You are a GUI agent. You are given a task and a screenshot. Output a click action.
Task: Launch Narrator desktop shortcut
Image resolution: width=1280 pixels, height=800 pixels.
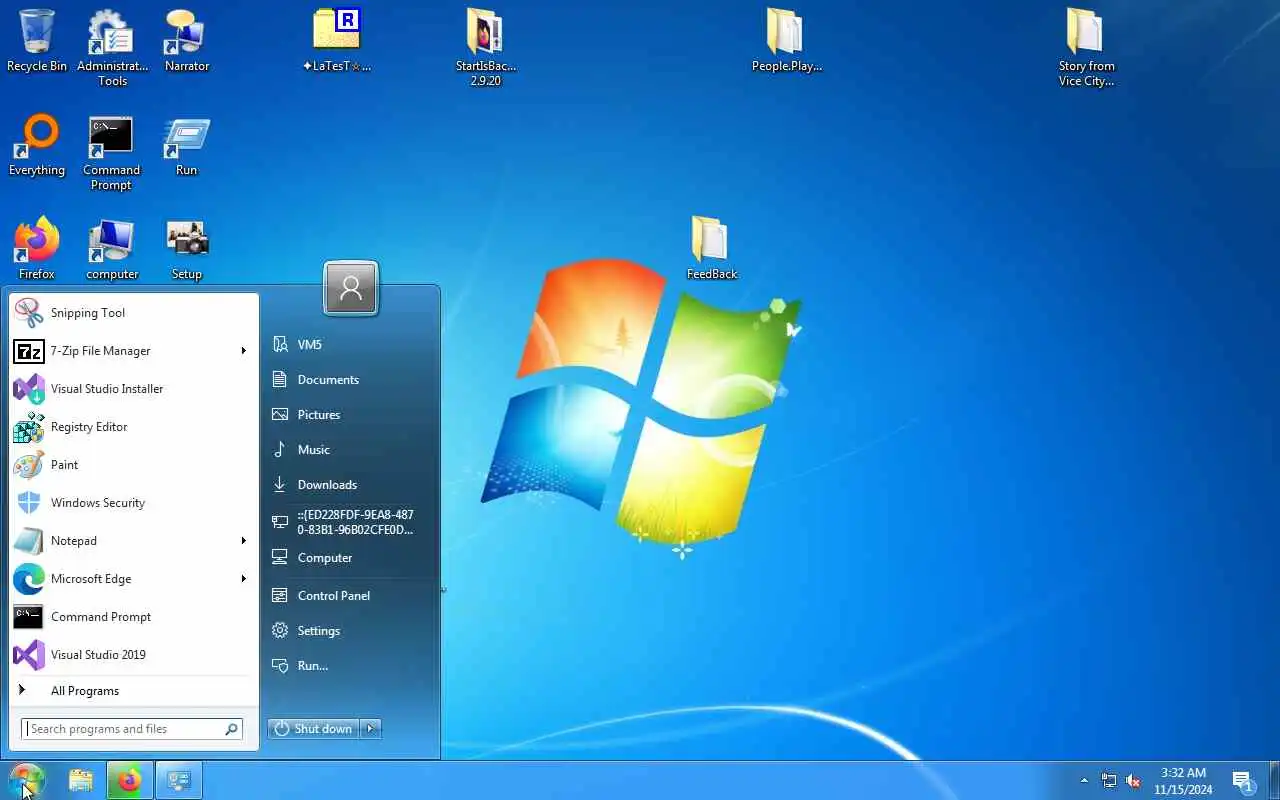(187, 40)
